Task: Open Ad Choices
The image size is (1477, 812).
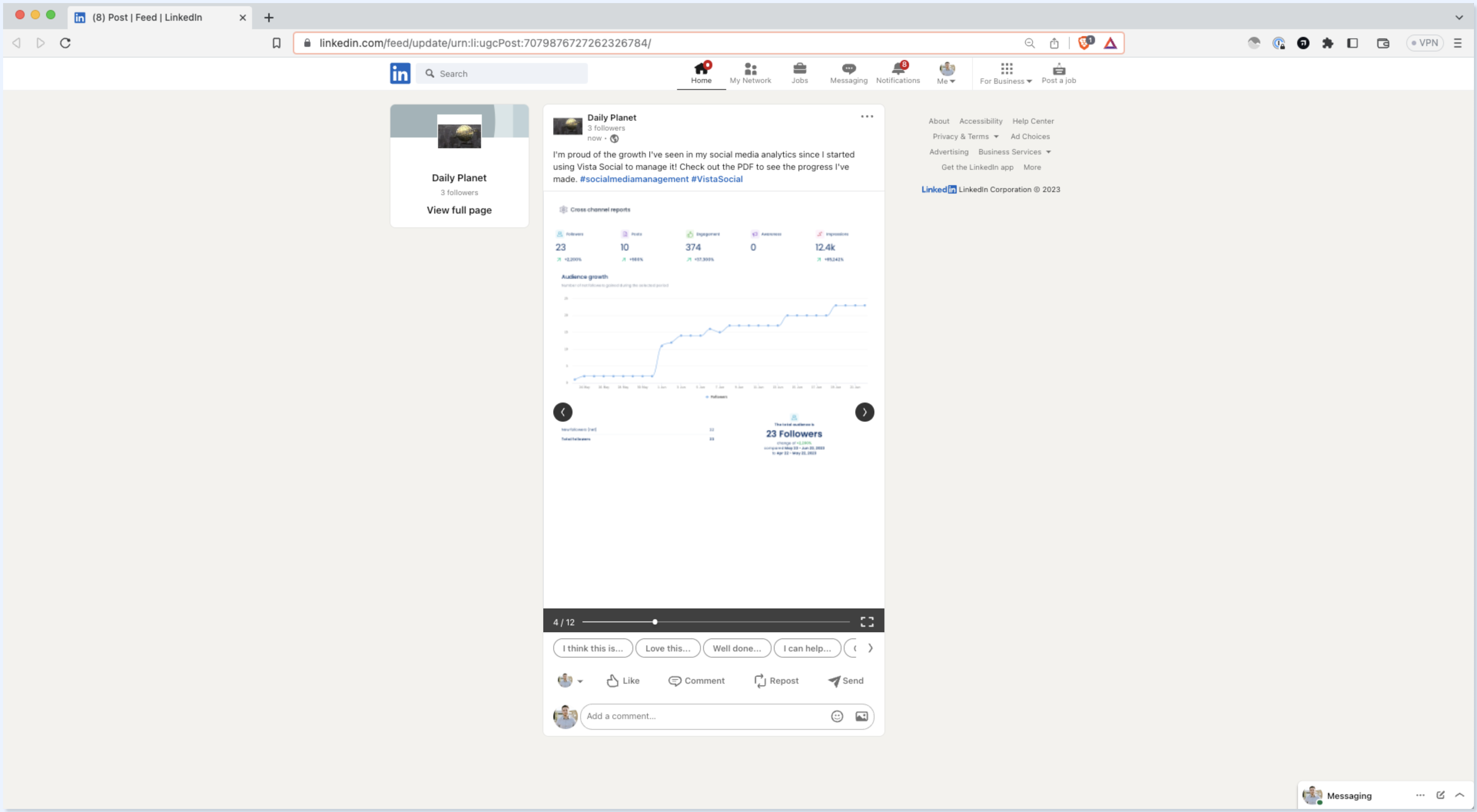Action: pos(1030,136)
